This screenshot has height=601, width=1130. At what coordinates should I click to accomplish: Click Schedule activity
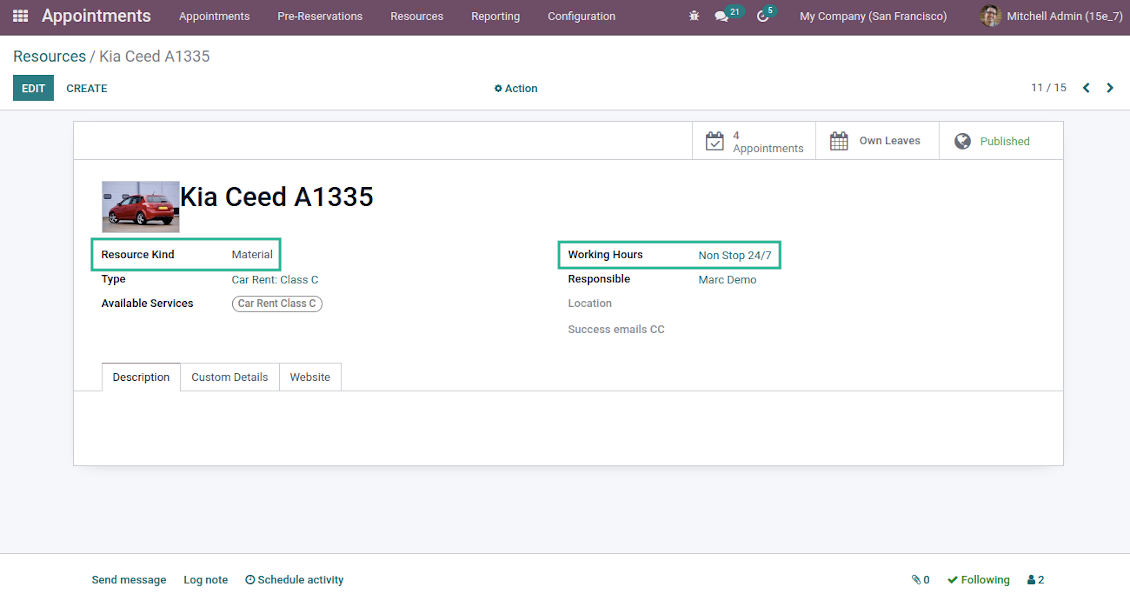pyautogui.click(x=294, y=580)
